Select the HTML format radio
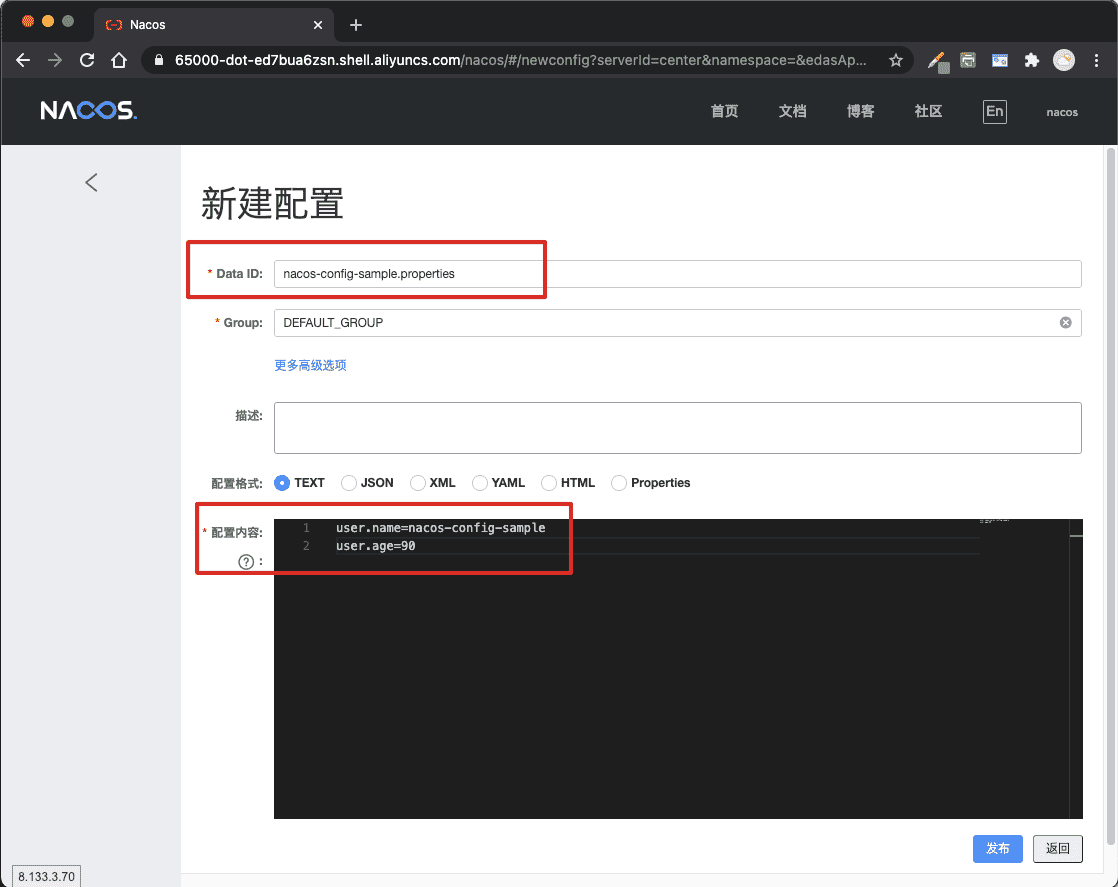1118x887 pixels. point(549,483)
